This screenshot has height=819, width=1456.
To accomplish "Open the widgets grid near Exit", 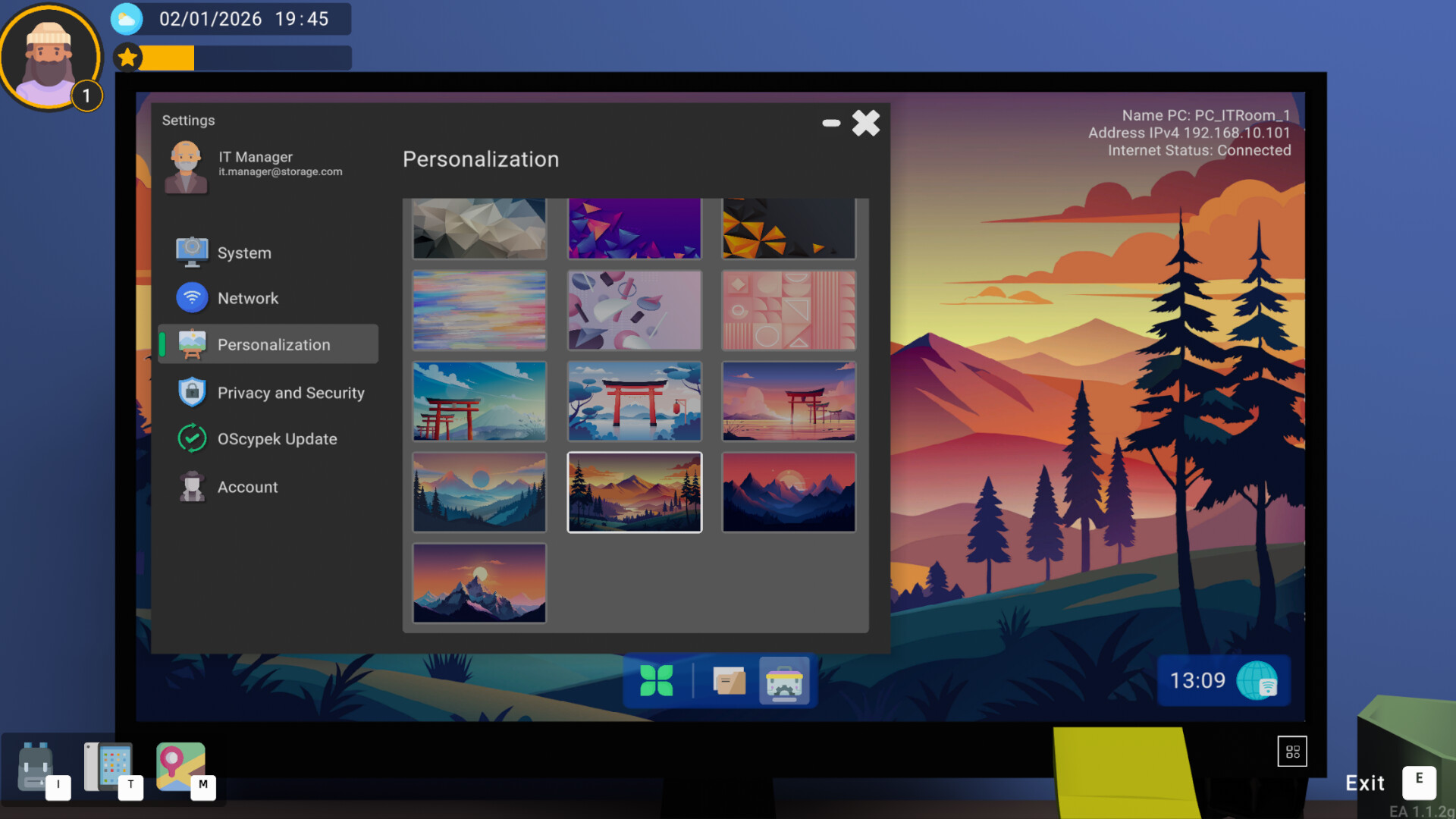I will (1293, 751).
